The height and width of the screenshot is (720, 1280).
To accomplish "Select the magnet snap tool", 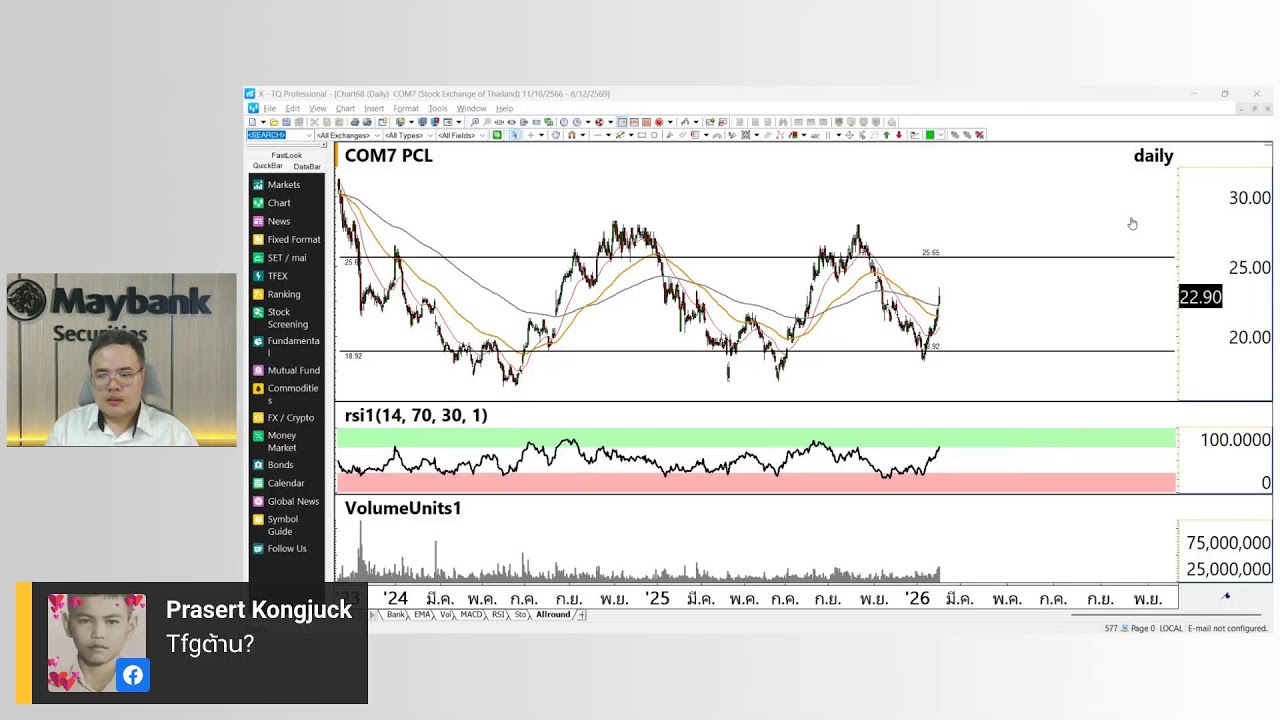I will click(x=572, y=135).
